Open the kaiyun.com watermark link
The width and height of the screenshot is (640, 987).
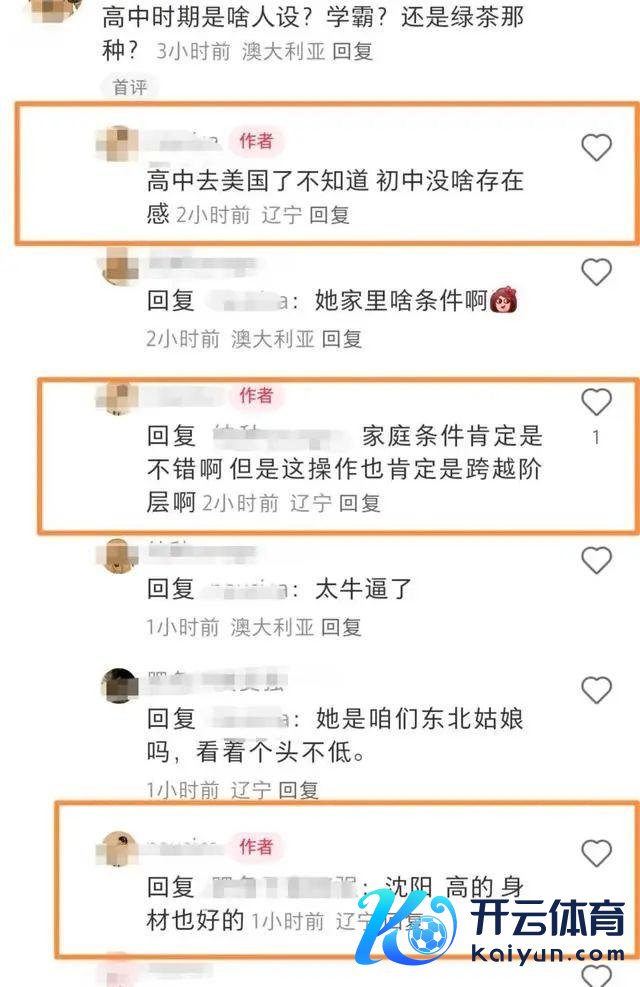tap(547, 954)
